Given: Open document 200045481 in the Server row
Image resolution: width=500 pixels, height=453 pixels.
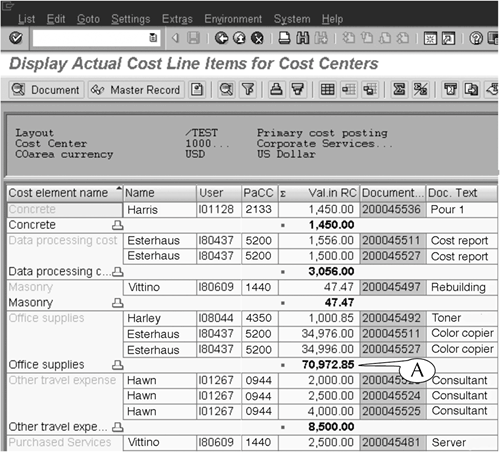Looking at the screenshot, I should (392, 443).
